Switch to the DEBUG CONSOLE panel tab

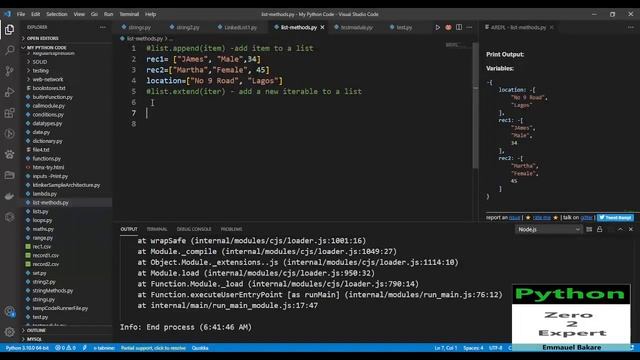click(x=194, y=229)
